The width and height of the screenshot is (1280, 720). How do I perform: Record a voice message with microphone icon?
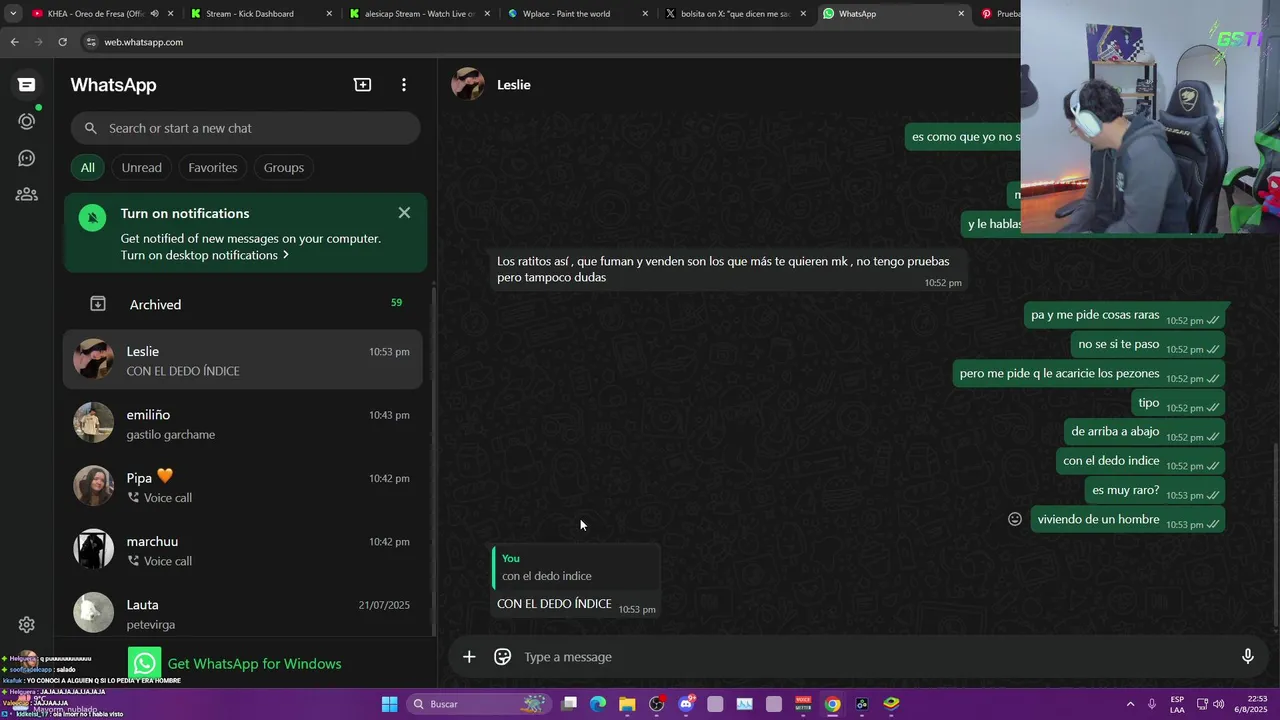click(x=1248, y=657)
